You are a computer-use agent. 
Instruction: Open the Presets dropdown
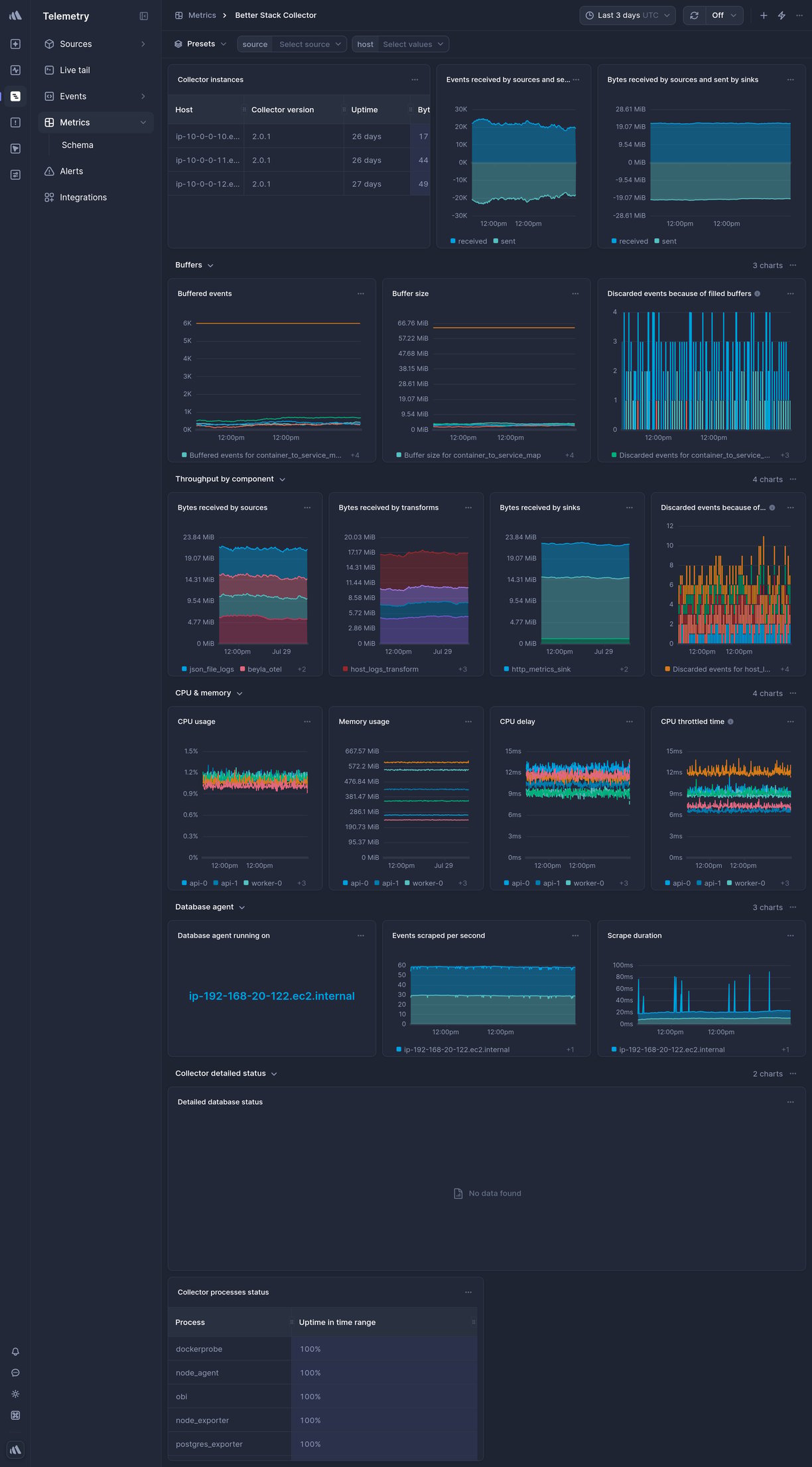tap(200, 44)
